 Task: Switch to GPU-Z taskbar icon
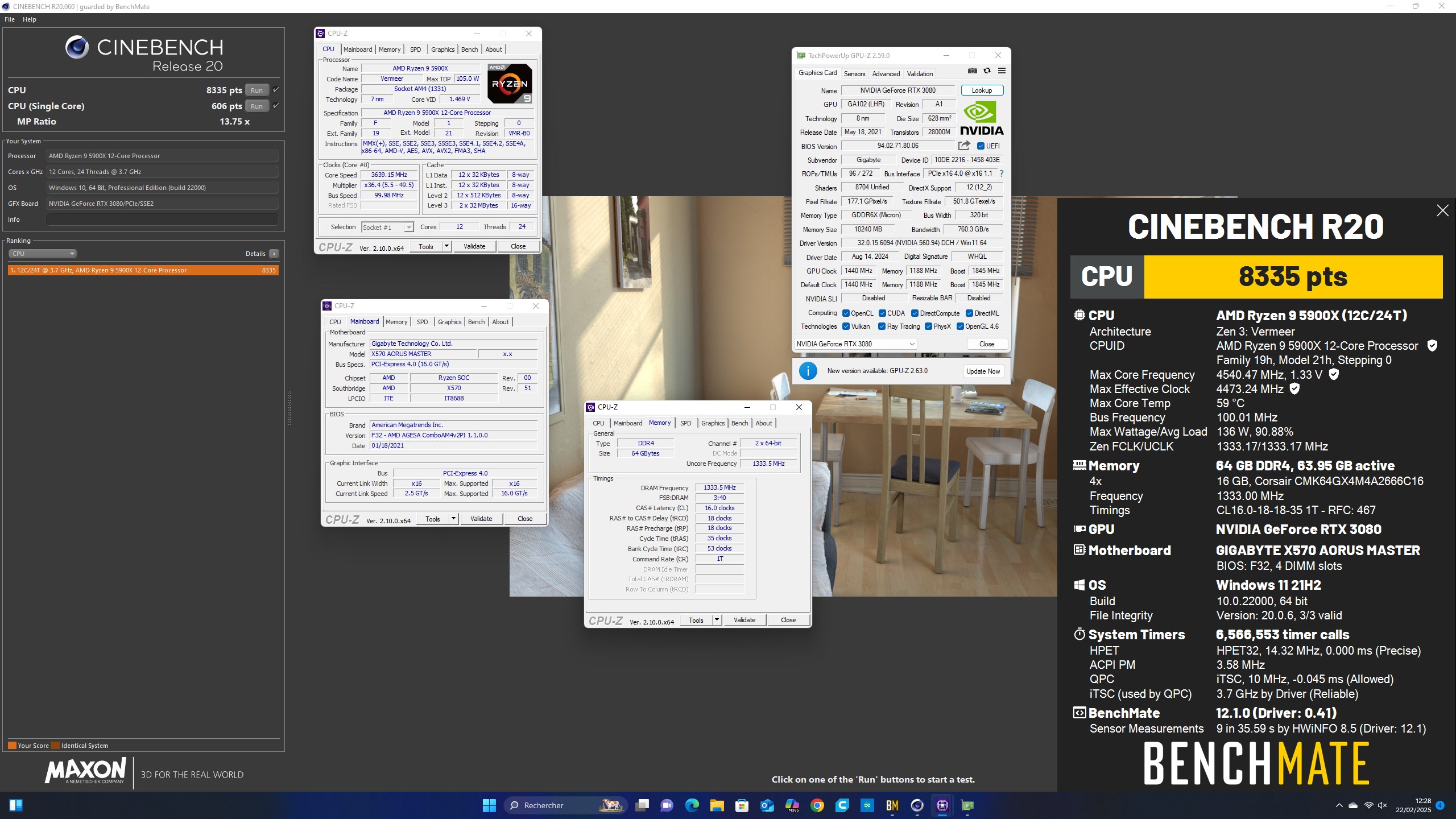[967, 805]
